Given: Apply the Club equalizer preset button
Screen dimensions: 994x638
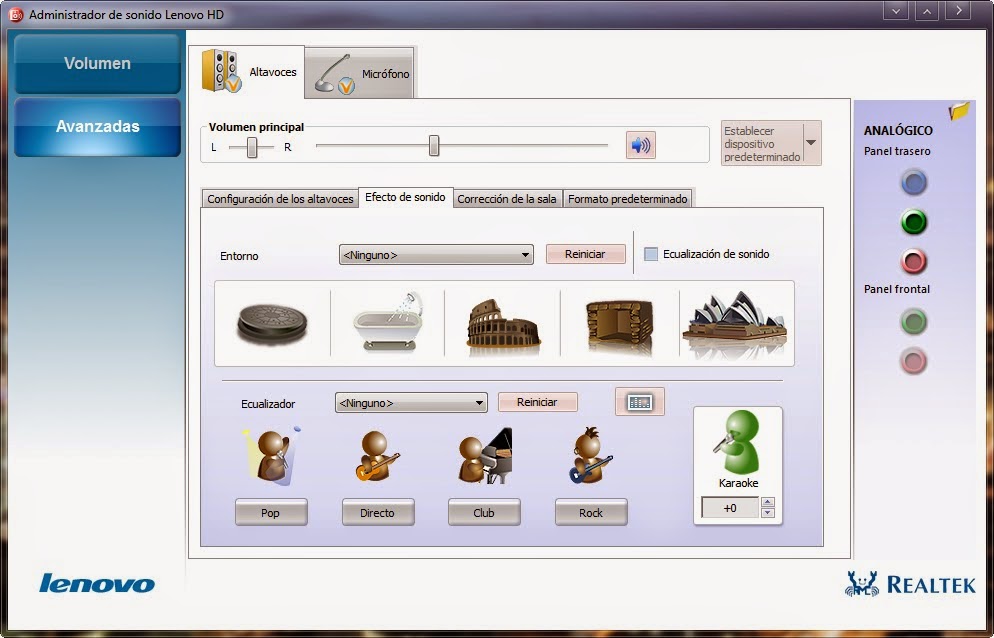Looking at the screenshot, I should click(484, 512).
